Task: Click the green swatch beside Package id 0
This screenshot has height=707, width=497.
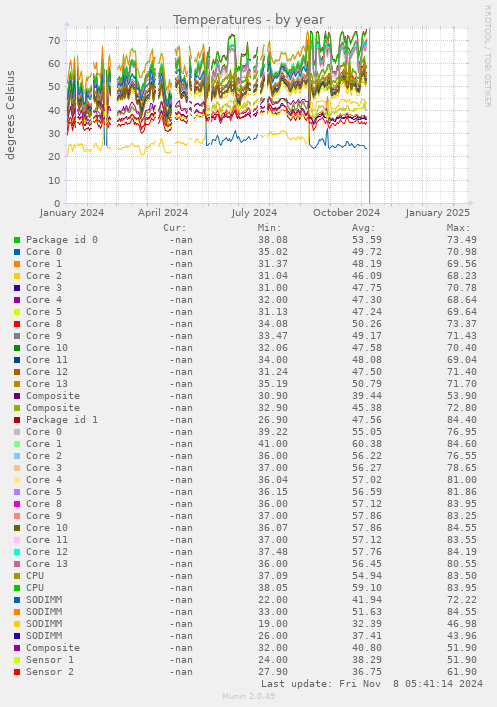Action: (x=17, y=240)
